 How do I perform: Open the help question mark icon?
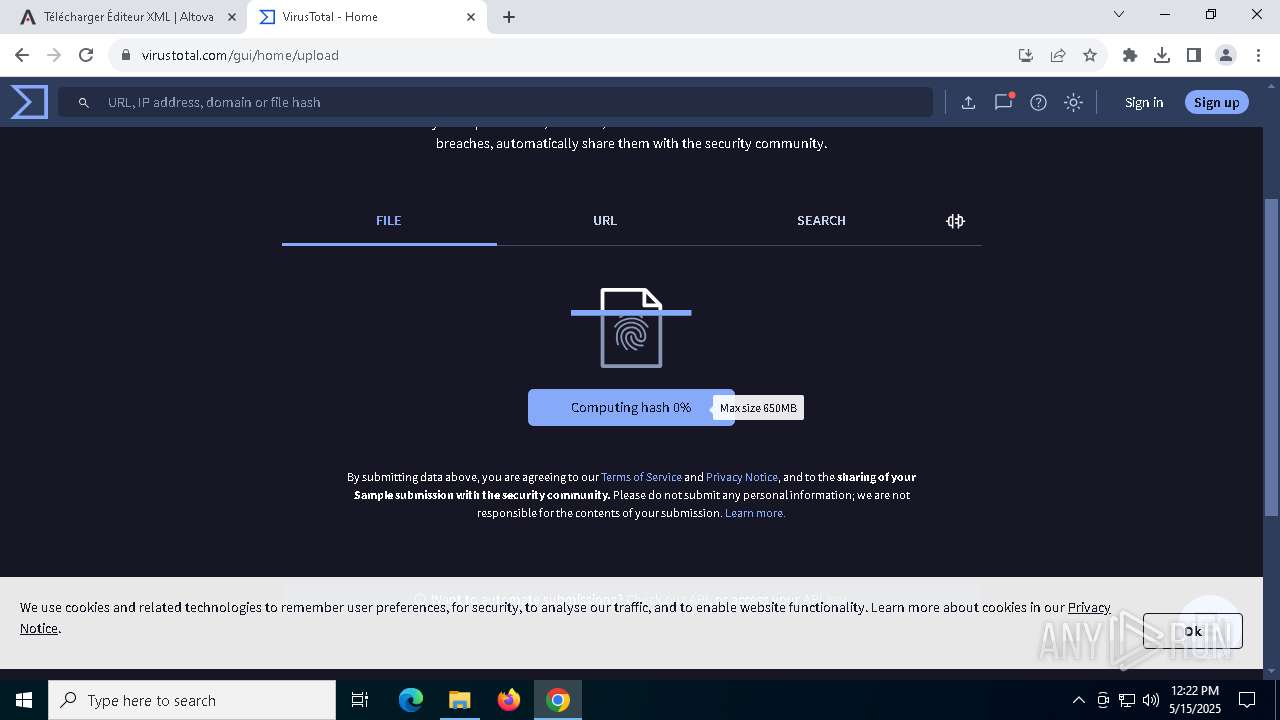(x=1038, y=102)
